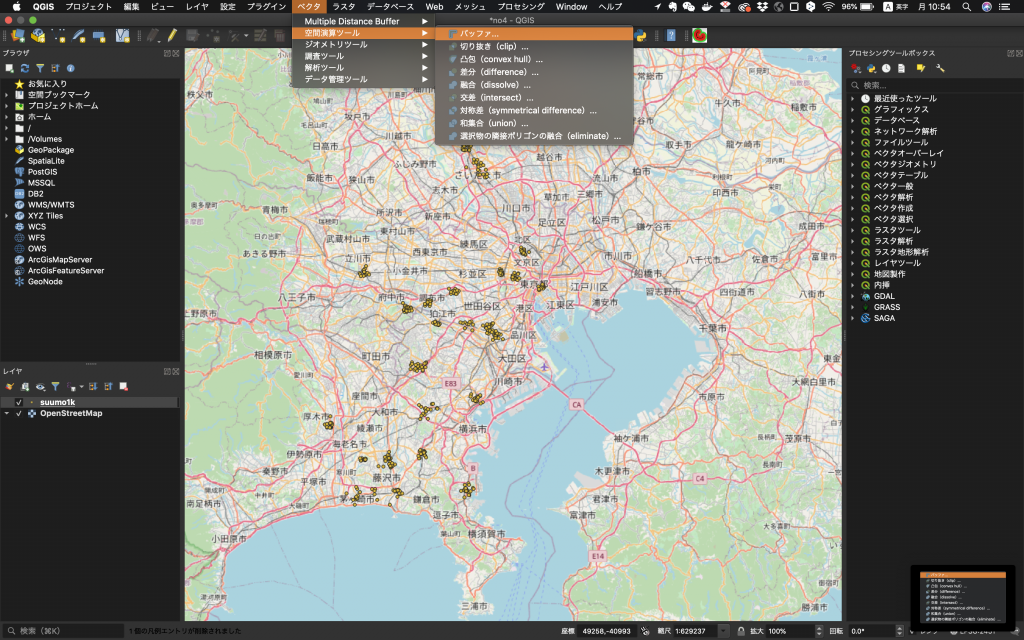Select 融合 (dissolve) menu item

coord(534,85)
